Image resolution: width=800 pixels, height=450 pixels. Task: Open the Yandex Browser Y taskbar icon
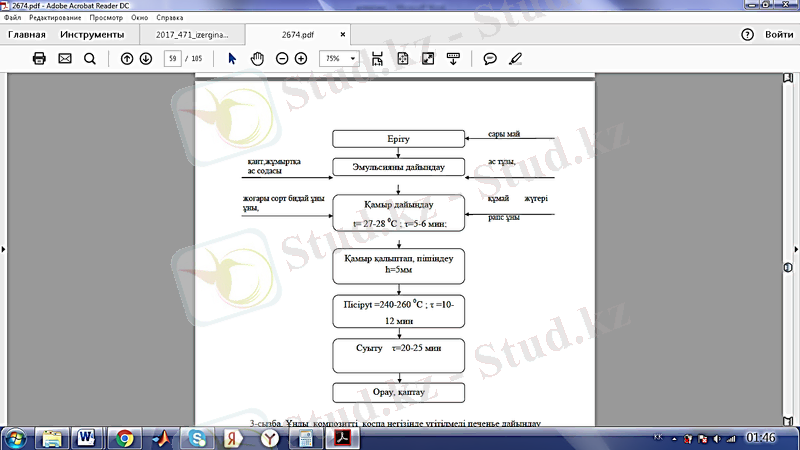tap(270, 439)
